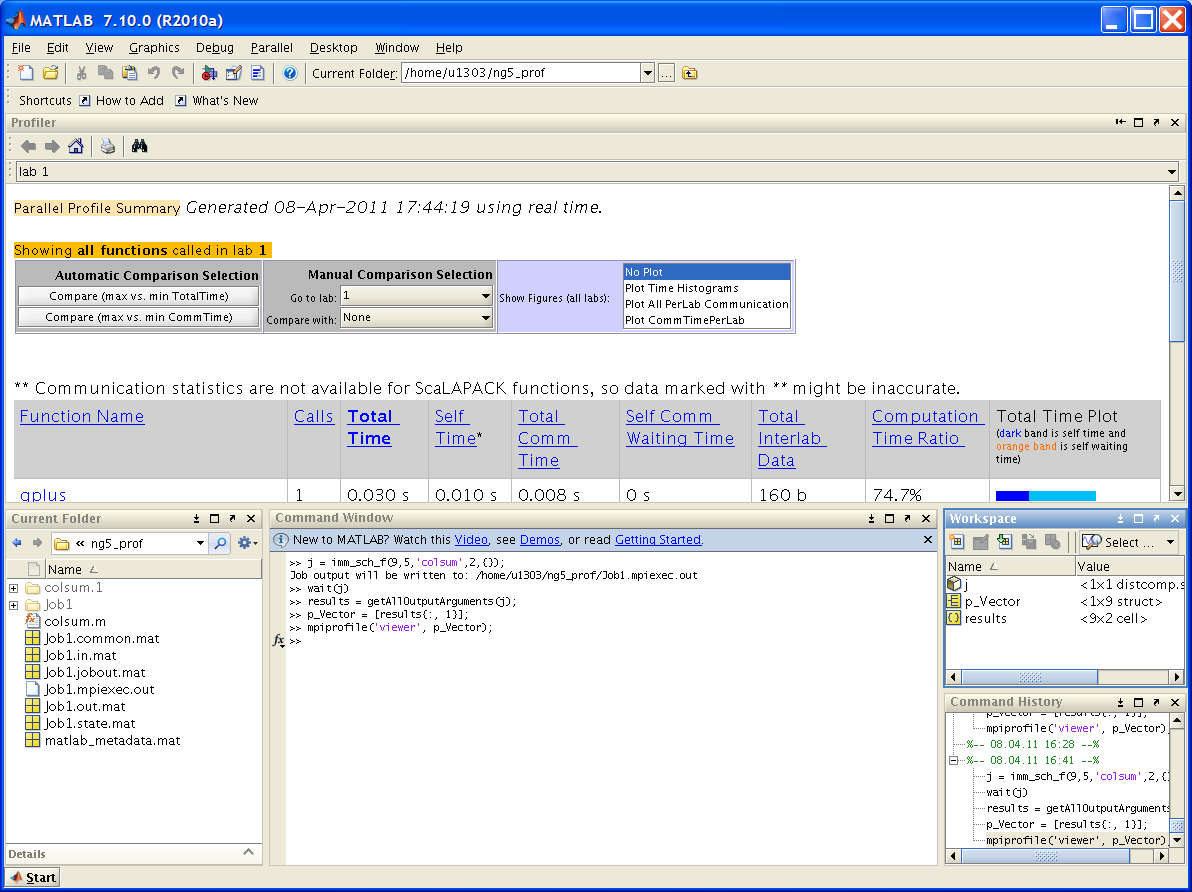Click the Start button
Viewport: 1192px width, 892px height.
pos(33,878)
